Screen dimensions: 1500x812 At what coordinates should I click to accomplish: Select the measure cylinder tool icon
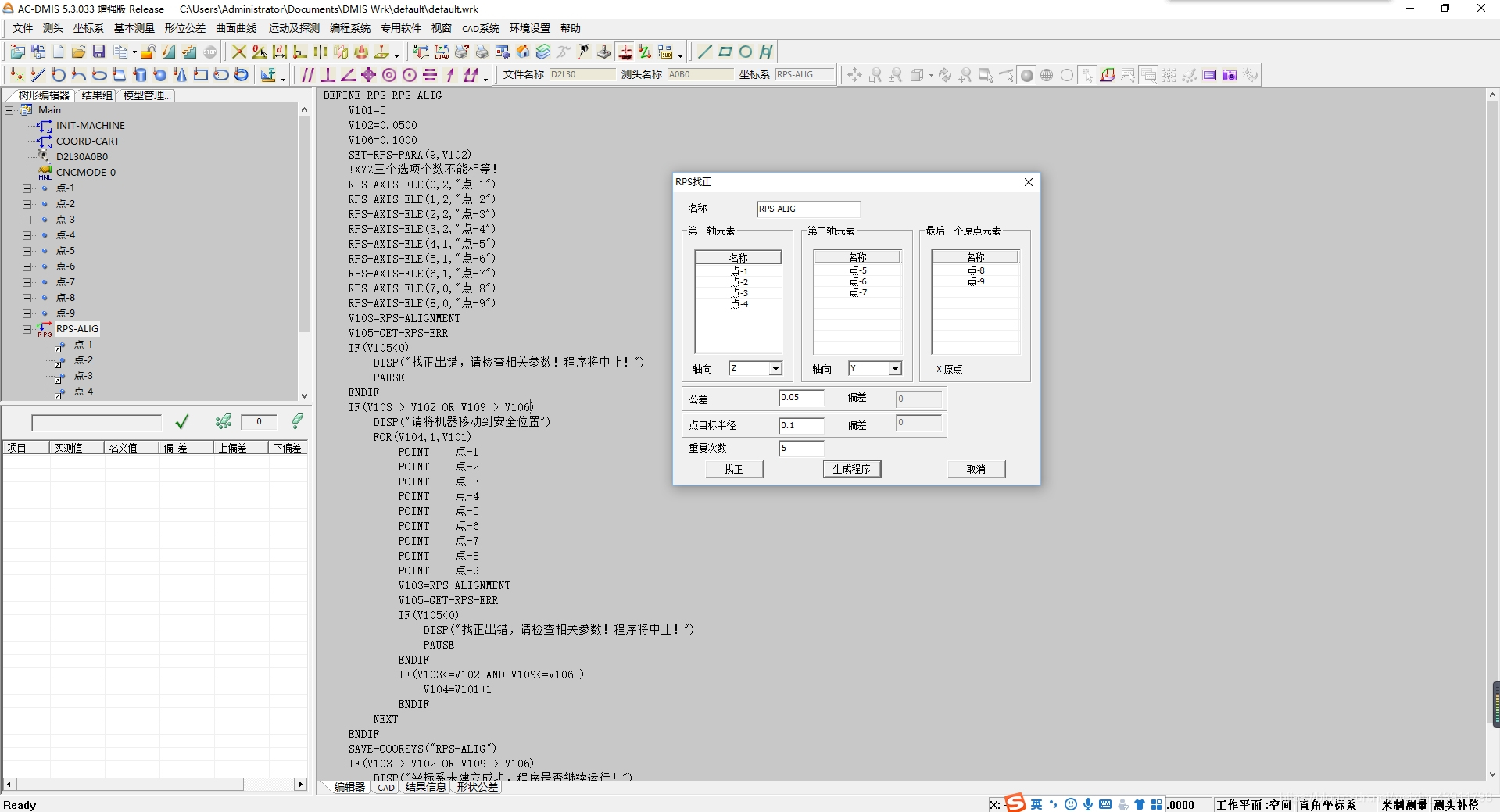click(139, 75)
